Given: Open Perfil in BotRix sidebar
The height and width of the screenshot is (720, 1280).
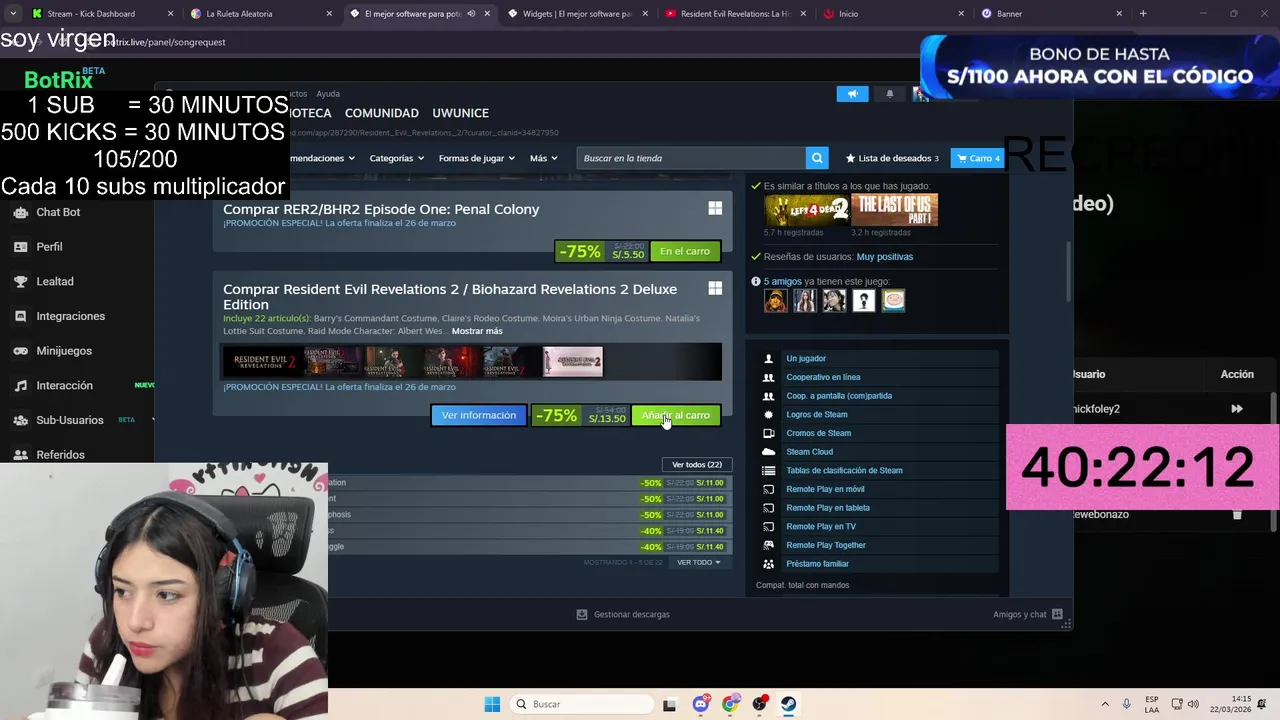Looking at the screenshot, I should (49, 247).
